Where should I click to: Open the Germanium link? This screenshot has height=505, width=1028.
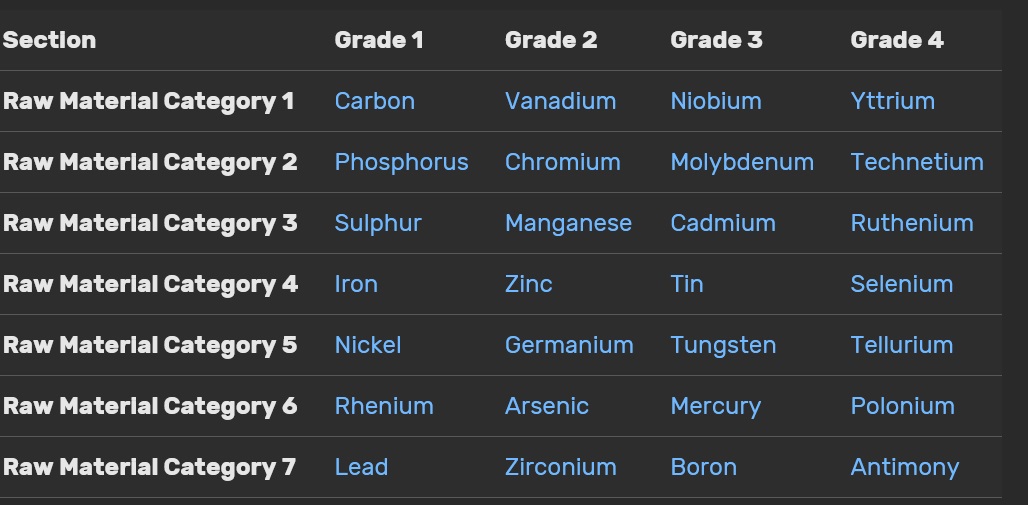(569, 345)
